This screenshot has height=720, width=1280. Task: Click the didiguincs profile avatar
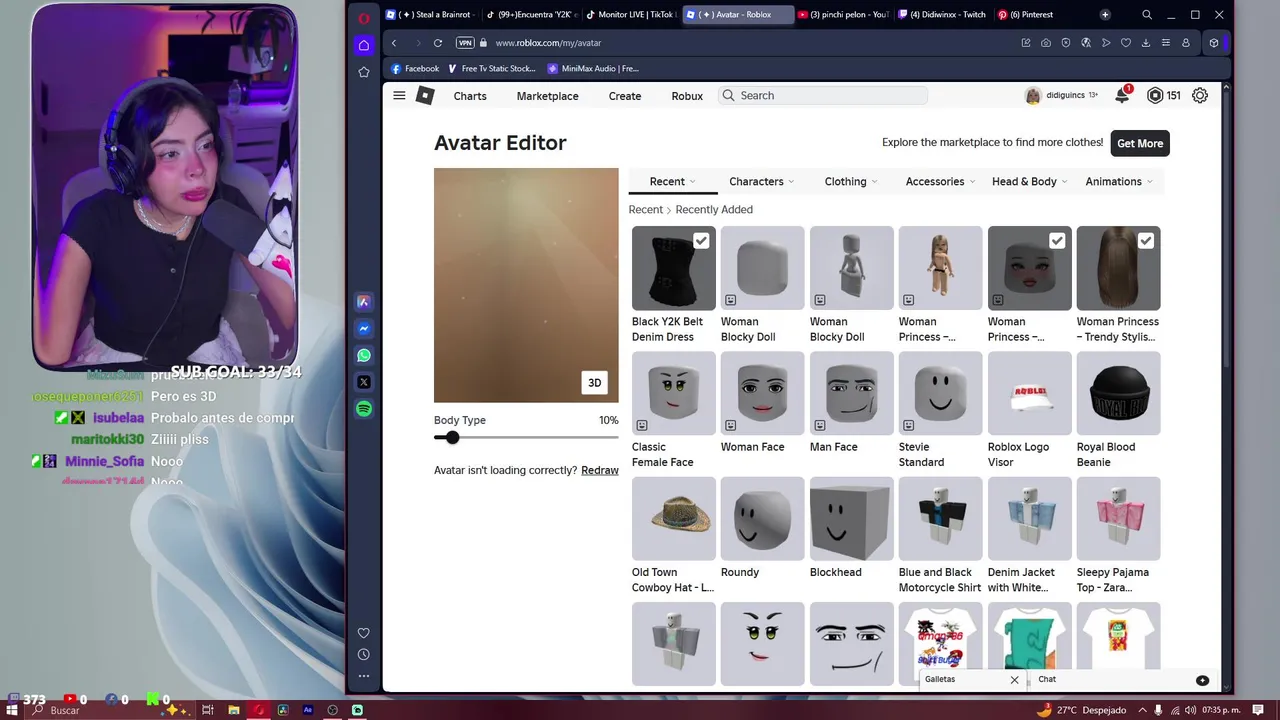[1033, 95]
